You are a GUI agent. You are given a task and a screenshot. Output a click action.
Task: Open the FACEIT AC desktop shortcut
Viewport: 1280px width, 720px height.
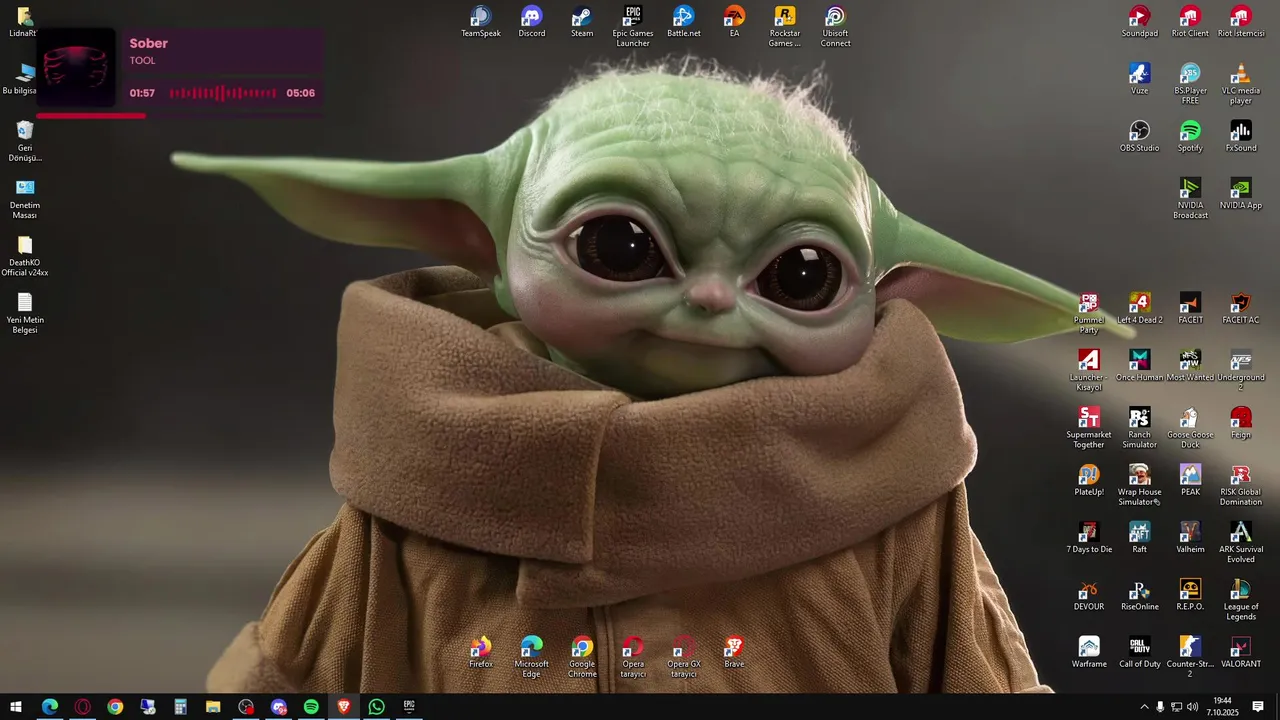point(1241,309)
